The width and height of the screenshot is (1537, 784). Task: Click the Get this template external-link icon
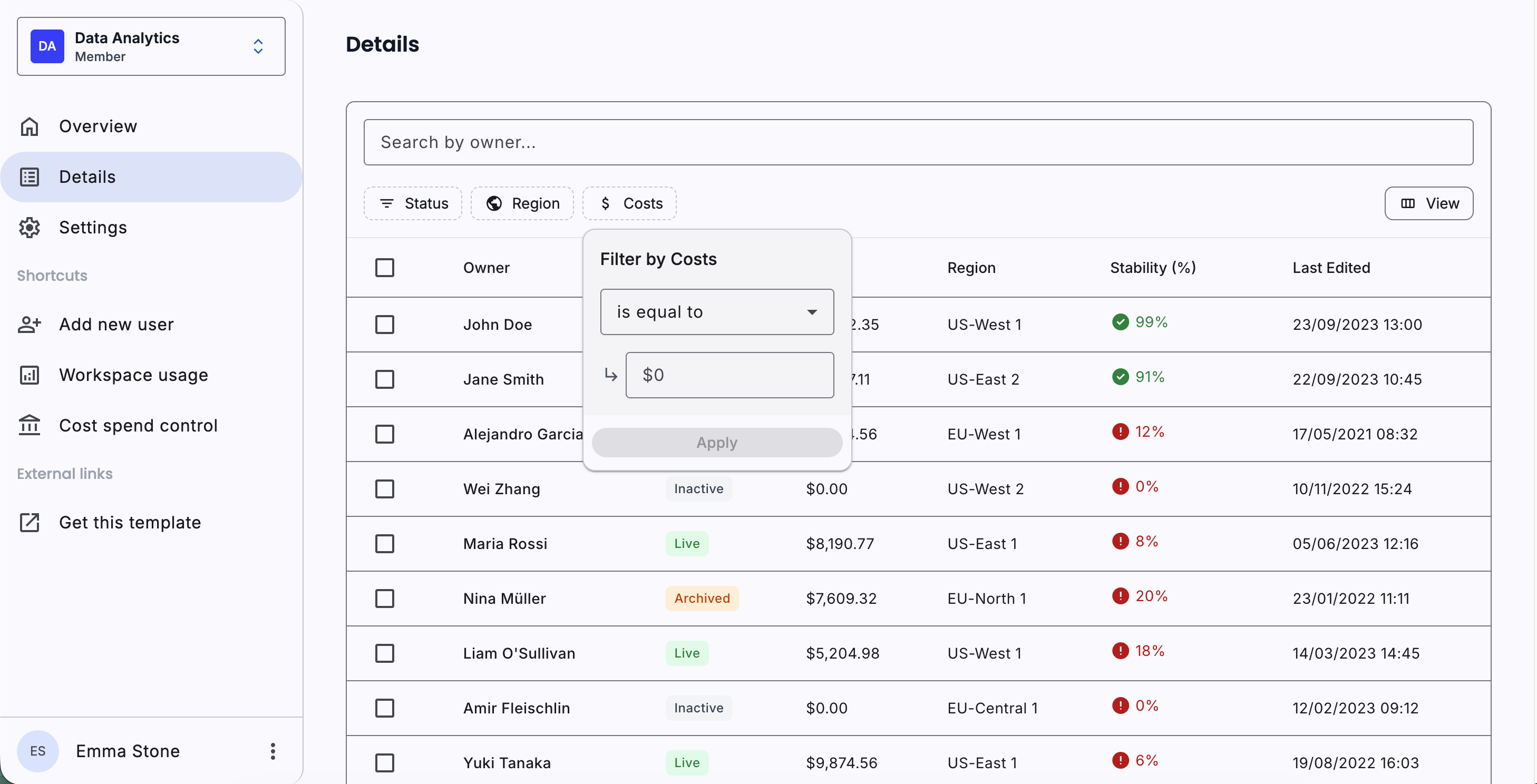tap(29, 522)
